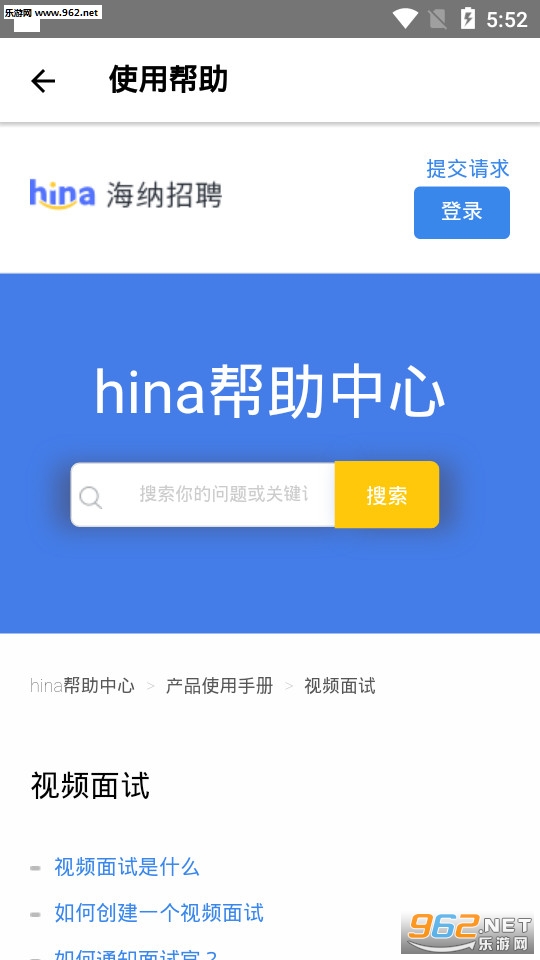Select 视频面试 breadcrumb item

pyautogui.click(x=340, y=686)
